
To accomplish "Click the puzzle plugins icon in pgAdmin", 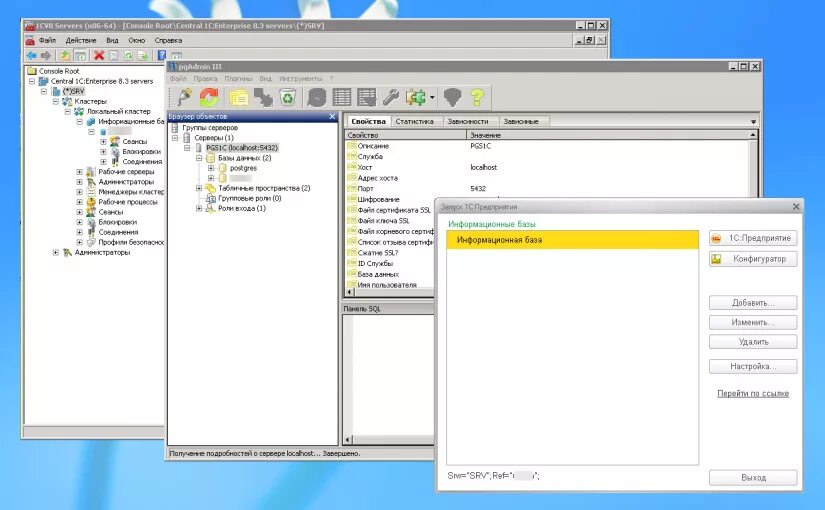I will coord(416,97).
